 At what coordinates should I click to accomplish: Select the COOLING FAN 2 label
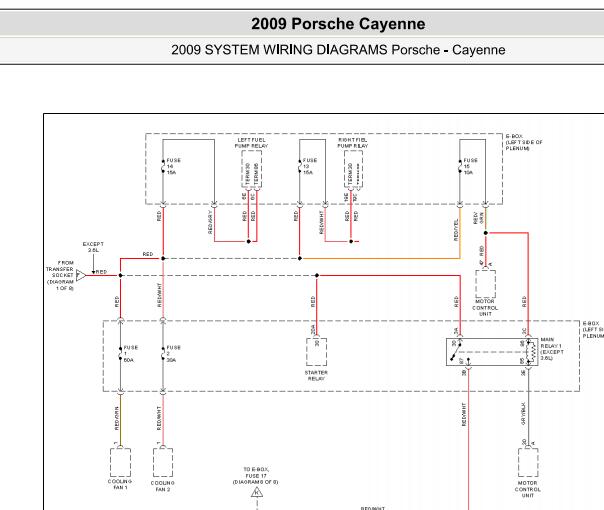click(x=163, y=486)
